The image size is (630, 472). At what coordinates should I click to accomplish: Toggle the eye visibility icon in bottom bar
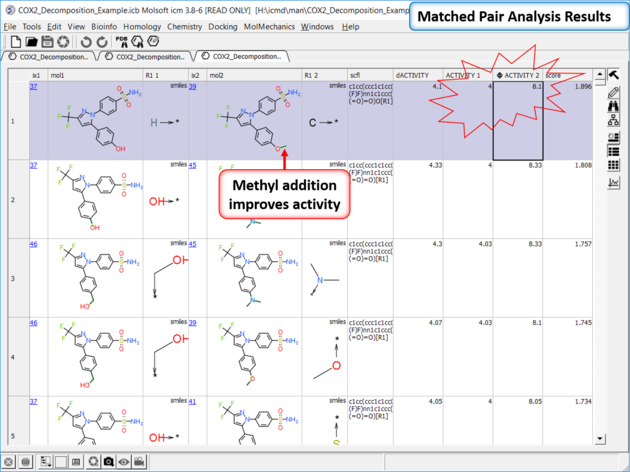124,462
